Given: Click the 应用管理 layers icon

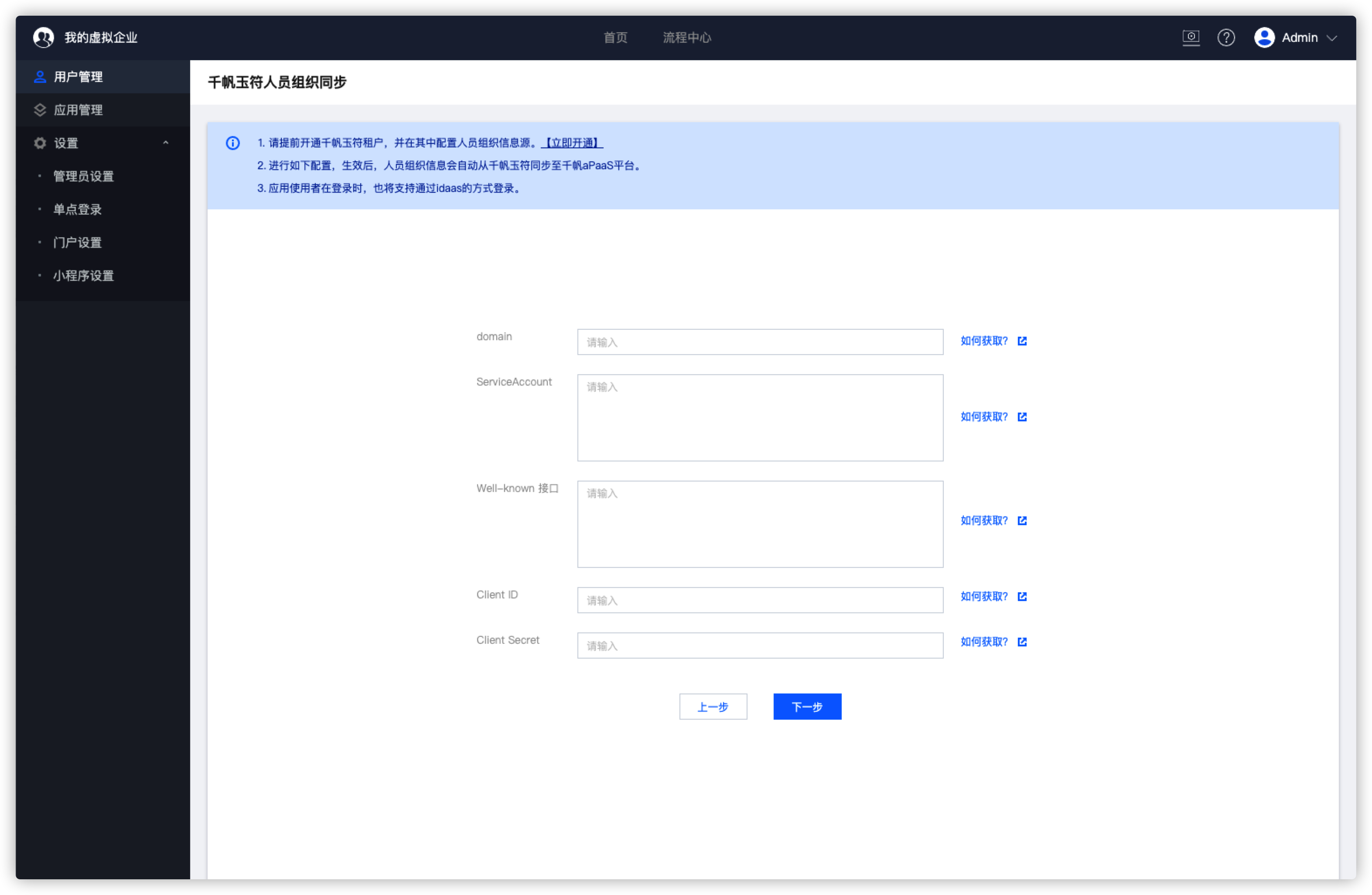Looking at the screenshot, I should (x=40, y=109).
